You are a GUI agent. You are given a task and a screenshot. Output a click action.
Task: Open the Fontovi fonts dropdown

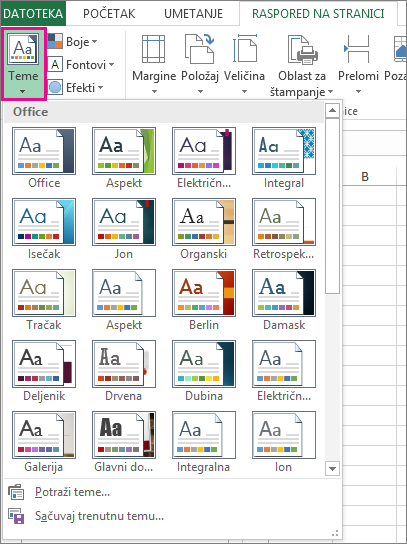tap(80, 65)
